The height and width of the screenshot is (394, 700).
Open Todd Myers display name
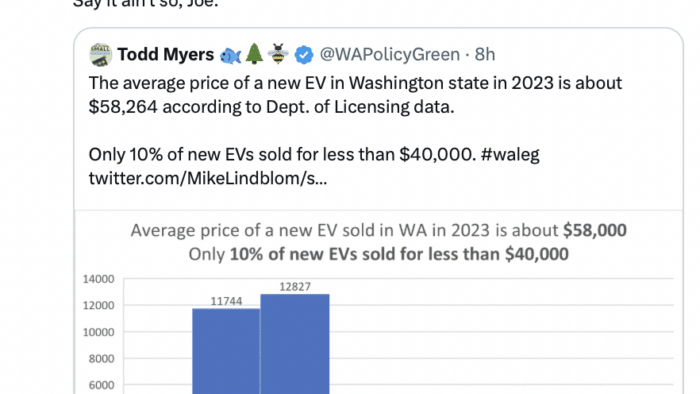click(x=166, y=54)
